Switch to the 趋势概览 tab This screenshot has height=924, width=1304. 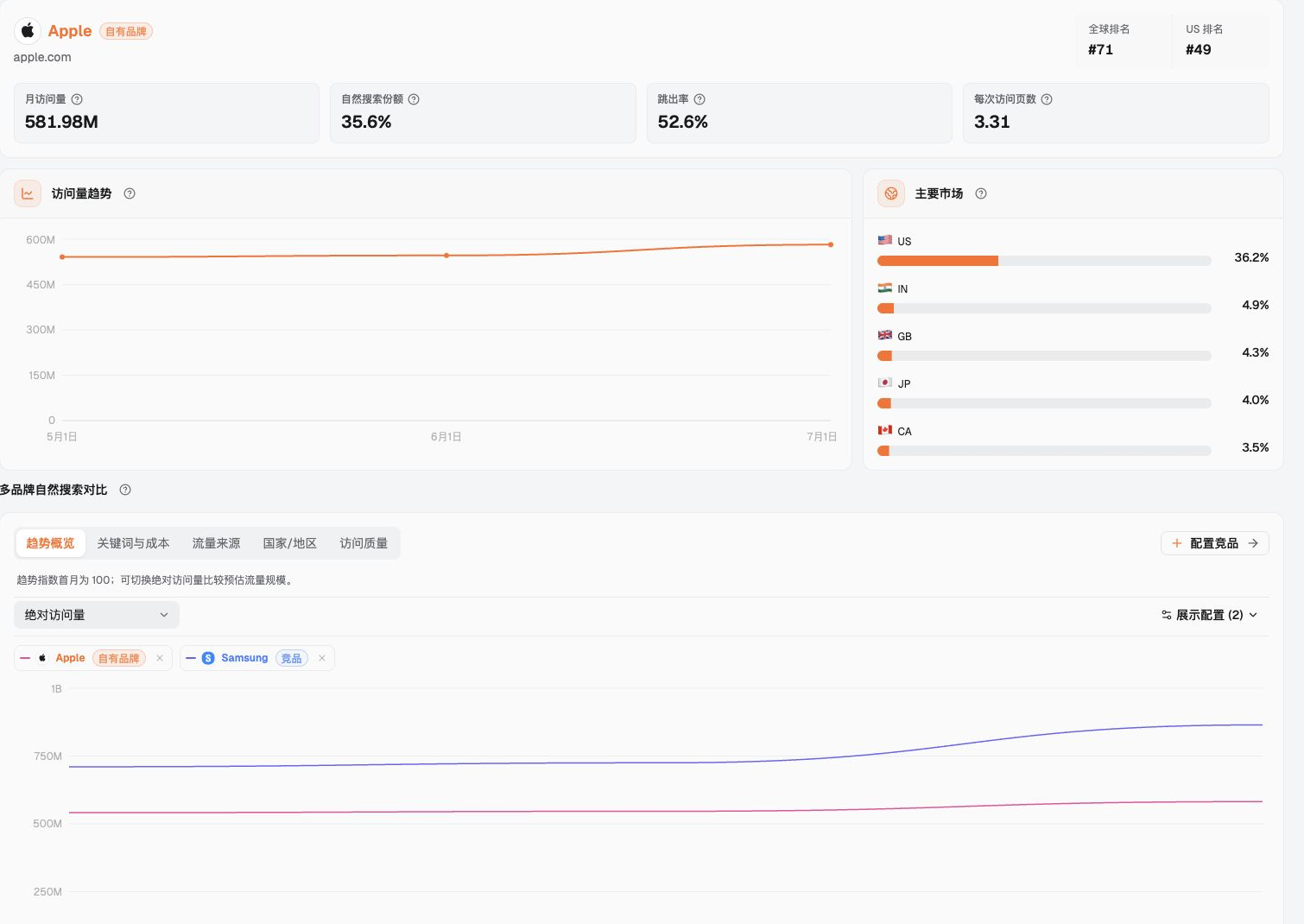tap(51, 543)
